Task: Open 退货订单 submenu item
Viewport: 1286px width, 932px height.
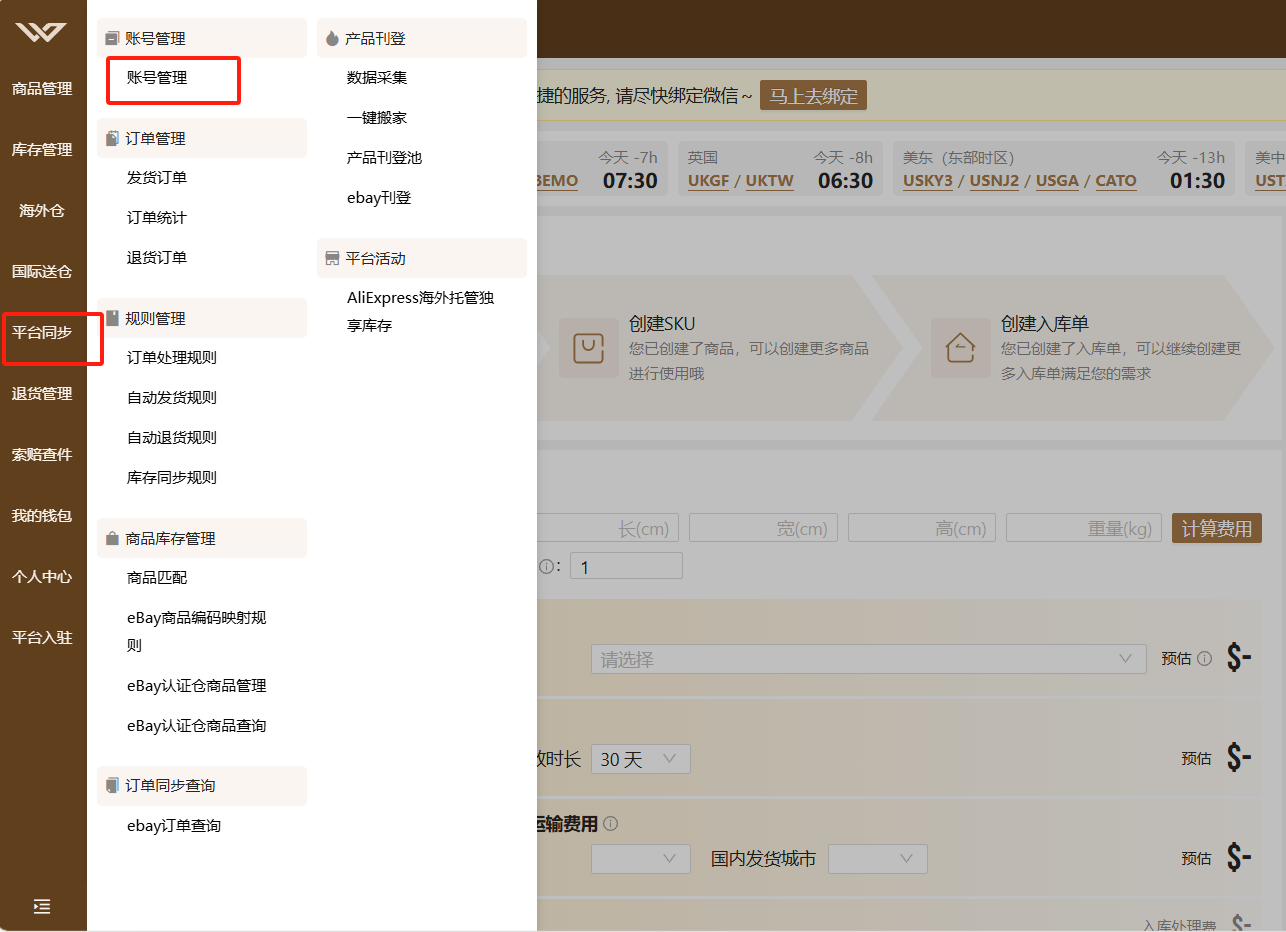Action: (157, 258)
